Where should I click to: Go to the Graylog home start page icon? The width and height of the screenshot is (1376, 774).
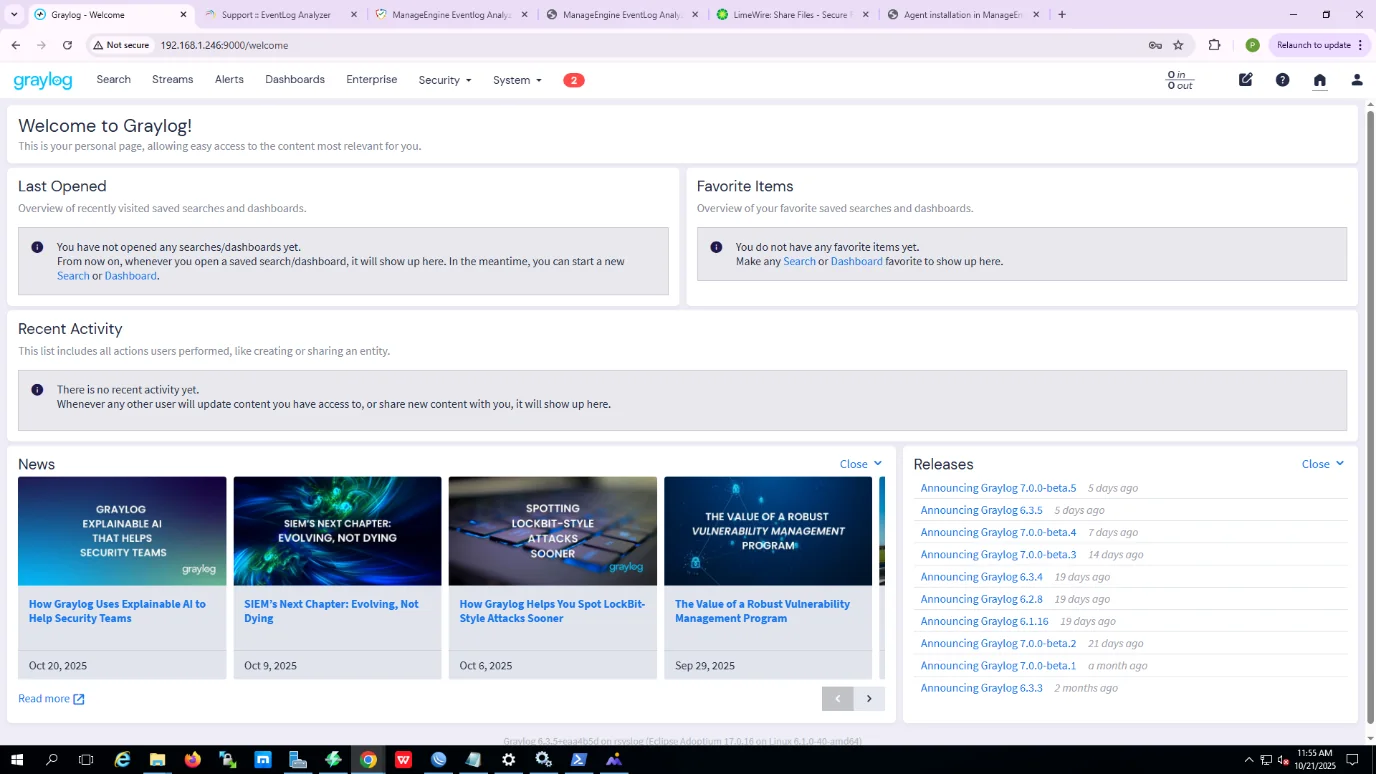coord(1319,80)
